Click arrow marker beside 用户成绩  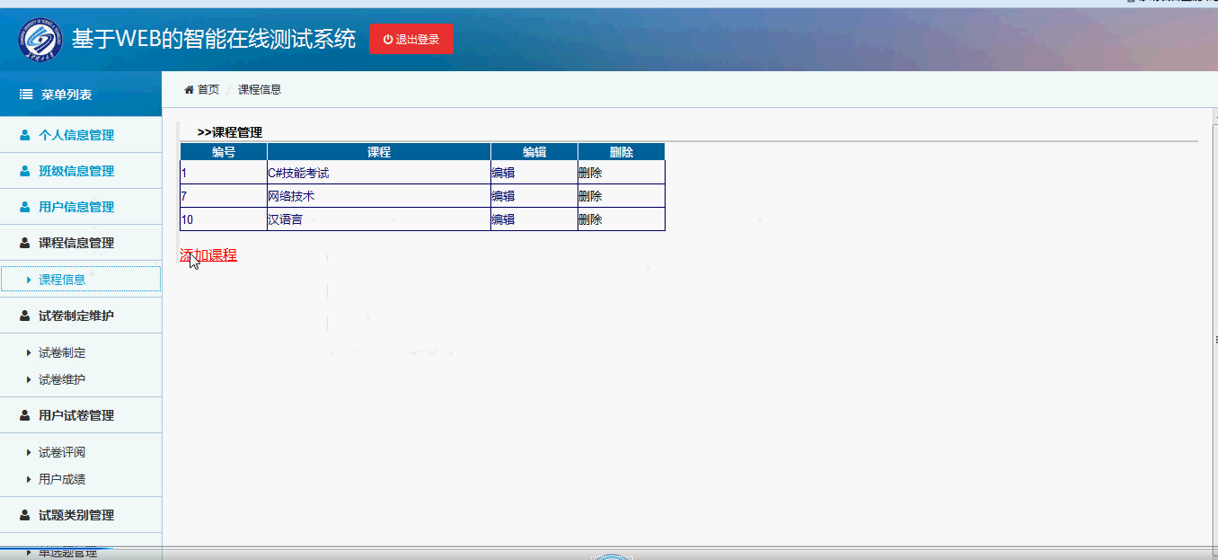tap(29, 480)
